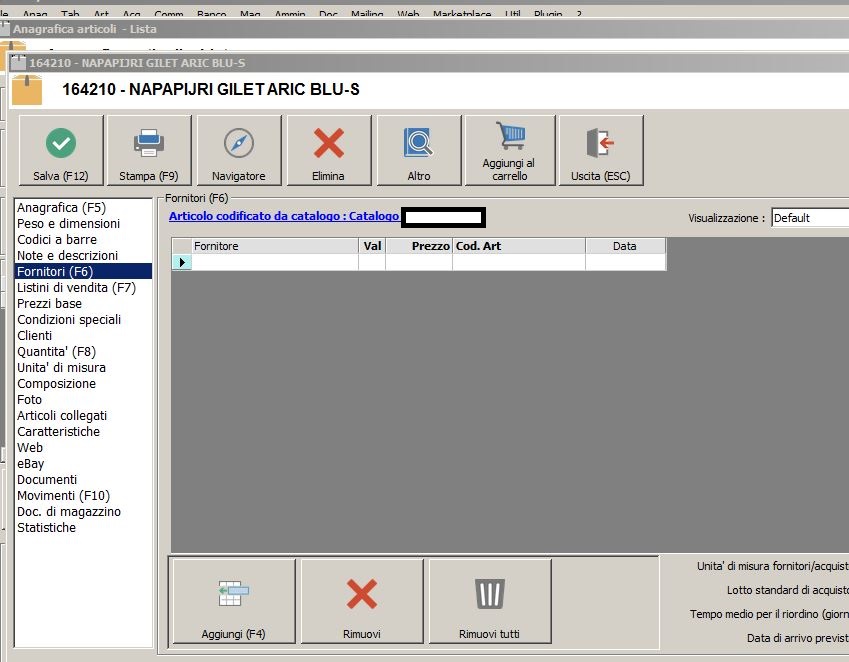The image size is (849, 662).
Task: Open the Banco menu
Action: pos(212,13)
